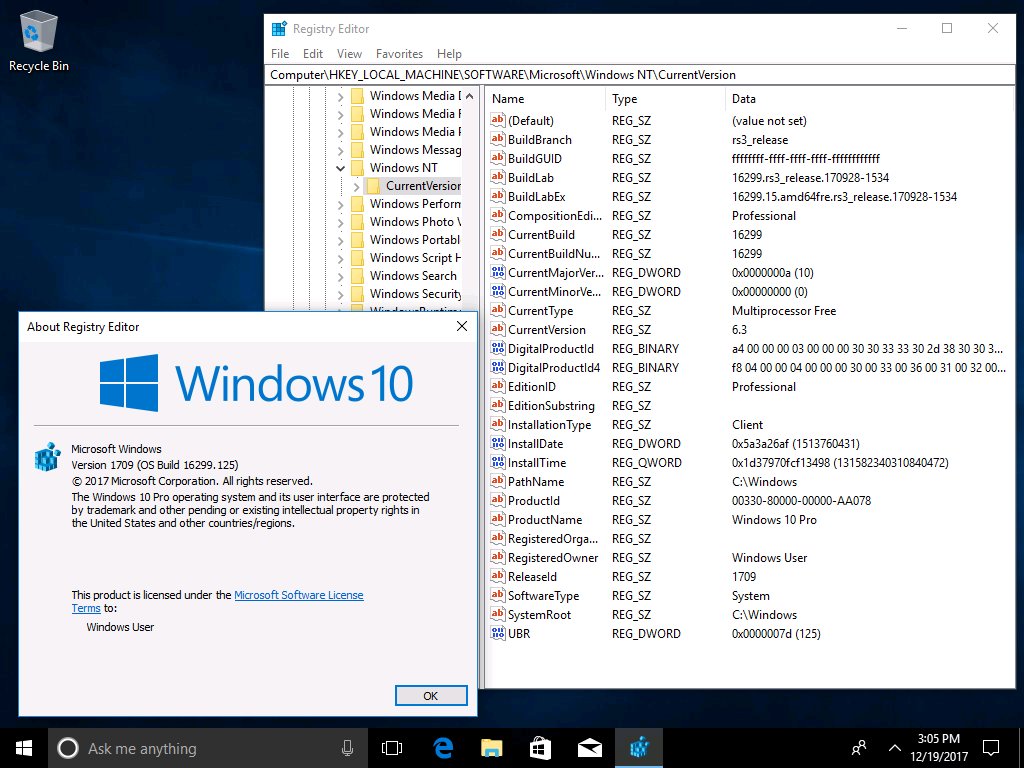Click the tree pane scroll up arrow
The height and width of the screenshot is (768, 1024).
click(x=470, y=96)
